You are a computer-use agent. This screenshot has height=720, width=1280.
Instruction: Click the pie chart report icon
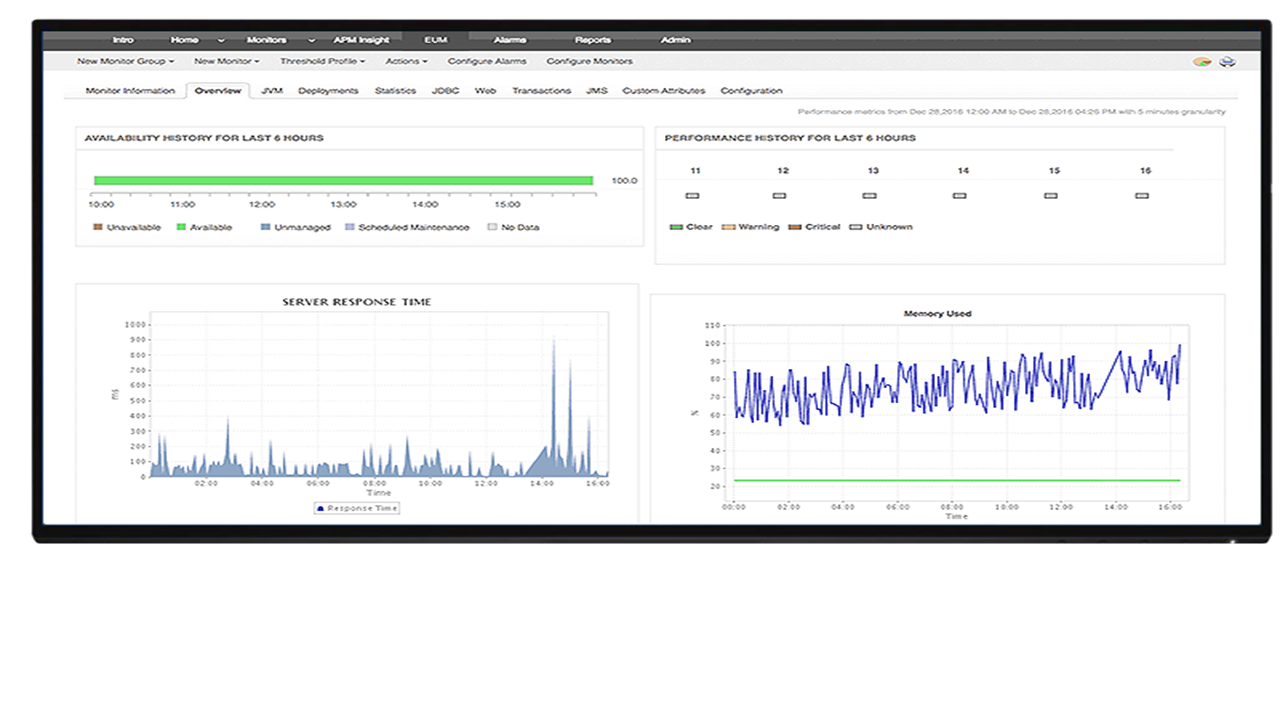[x=1202, y=62]
